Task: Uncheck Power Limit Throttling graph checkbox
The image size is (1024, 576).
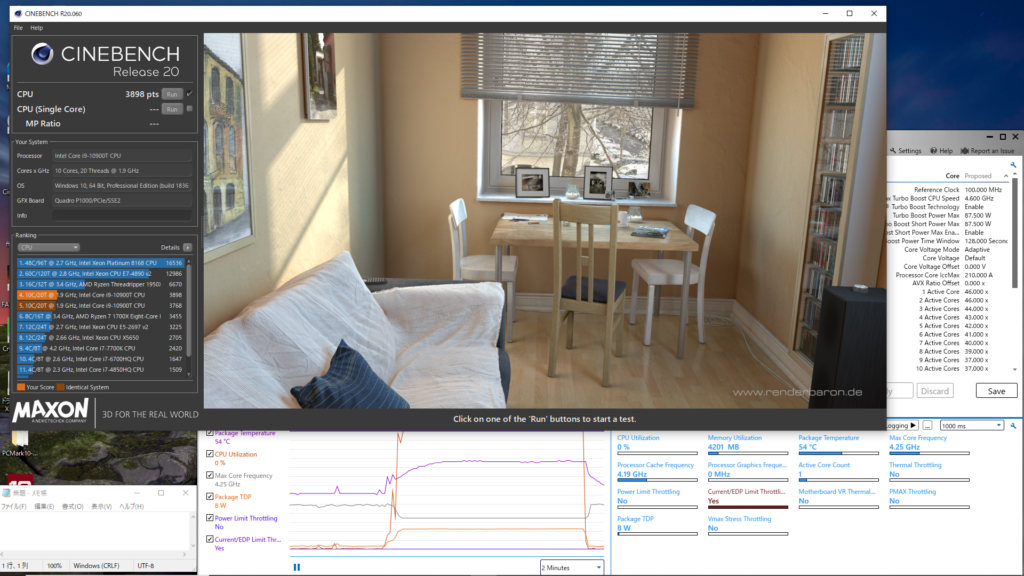Action: pos(210,518)
